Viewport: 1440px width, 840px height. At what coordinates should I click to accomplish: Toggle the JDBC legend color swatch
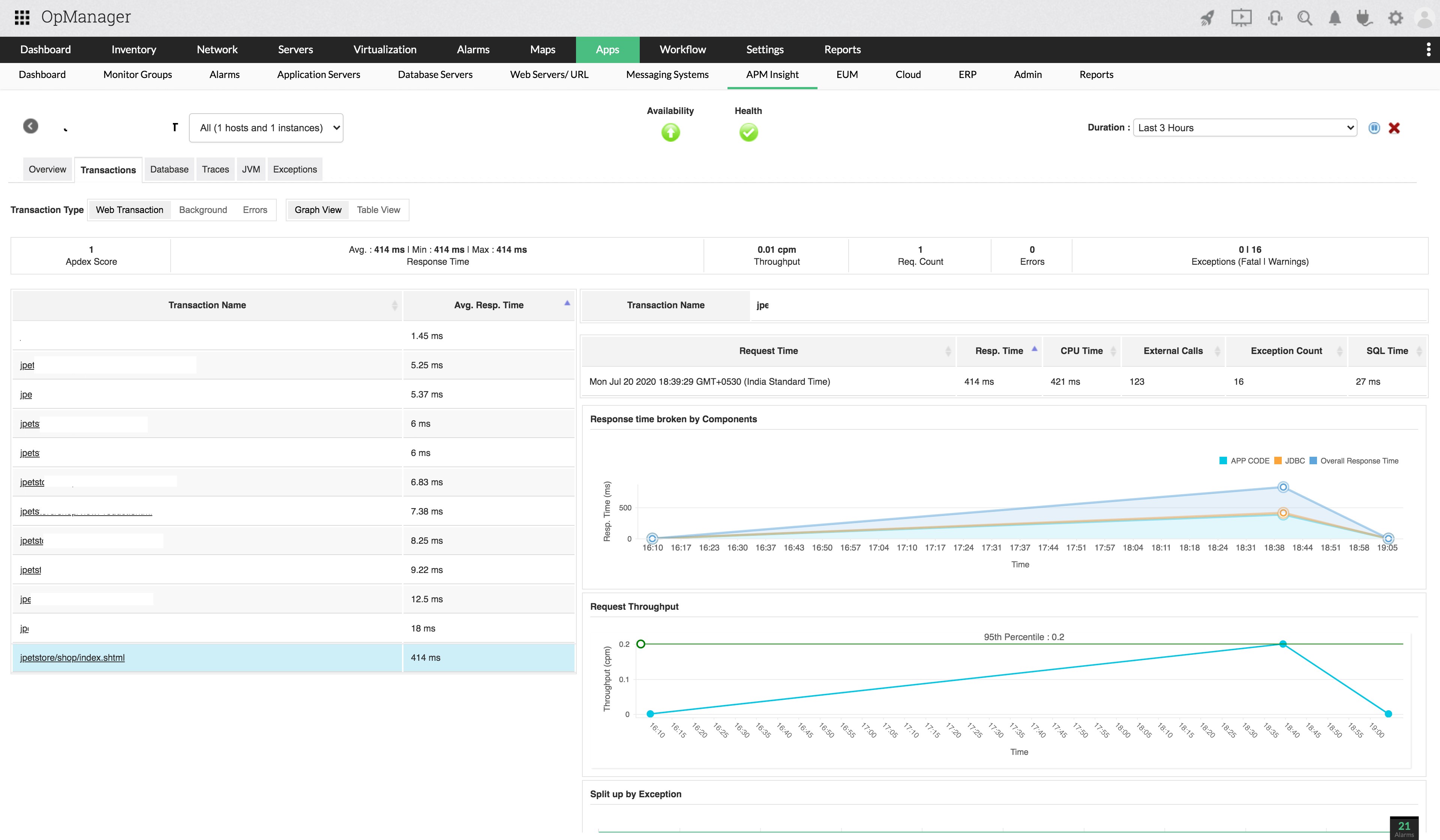1278,460
